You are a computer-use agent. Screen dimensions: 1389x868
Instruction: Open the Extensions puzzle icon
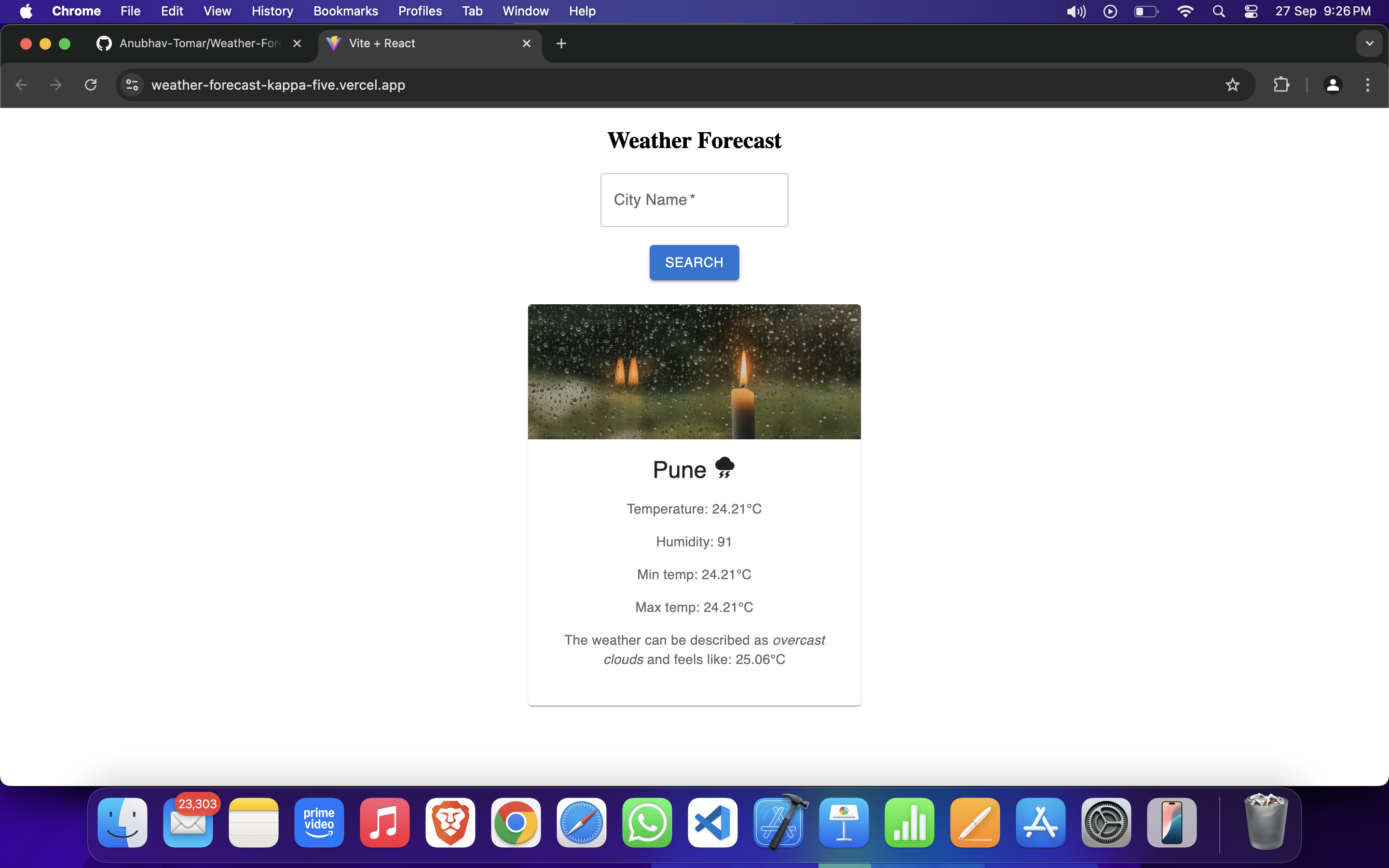tap(1281, 85)
